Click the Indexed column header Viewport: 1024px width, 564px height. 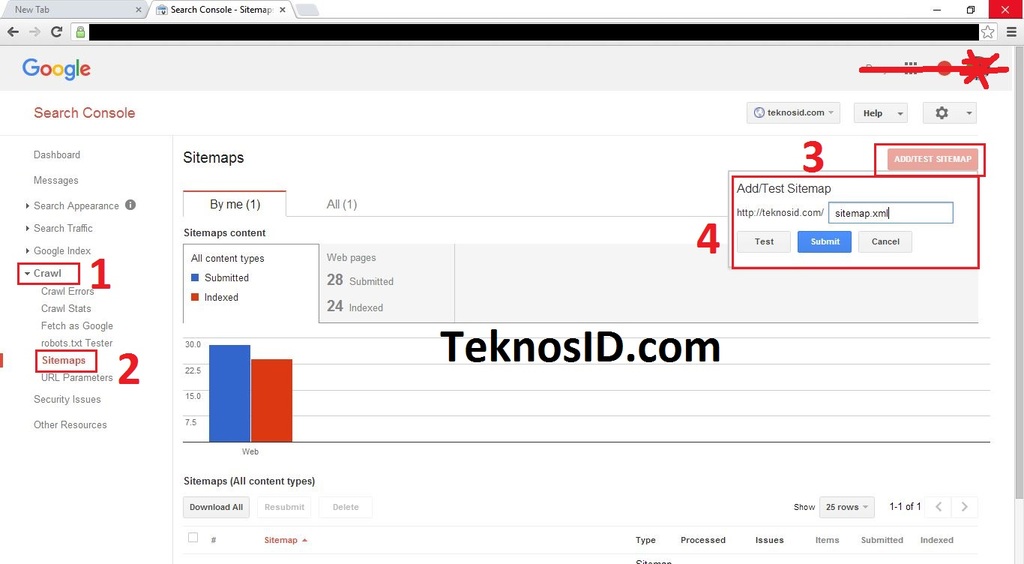(x=936, y=540)
